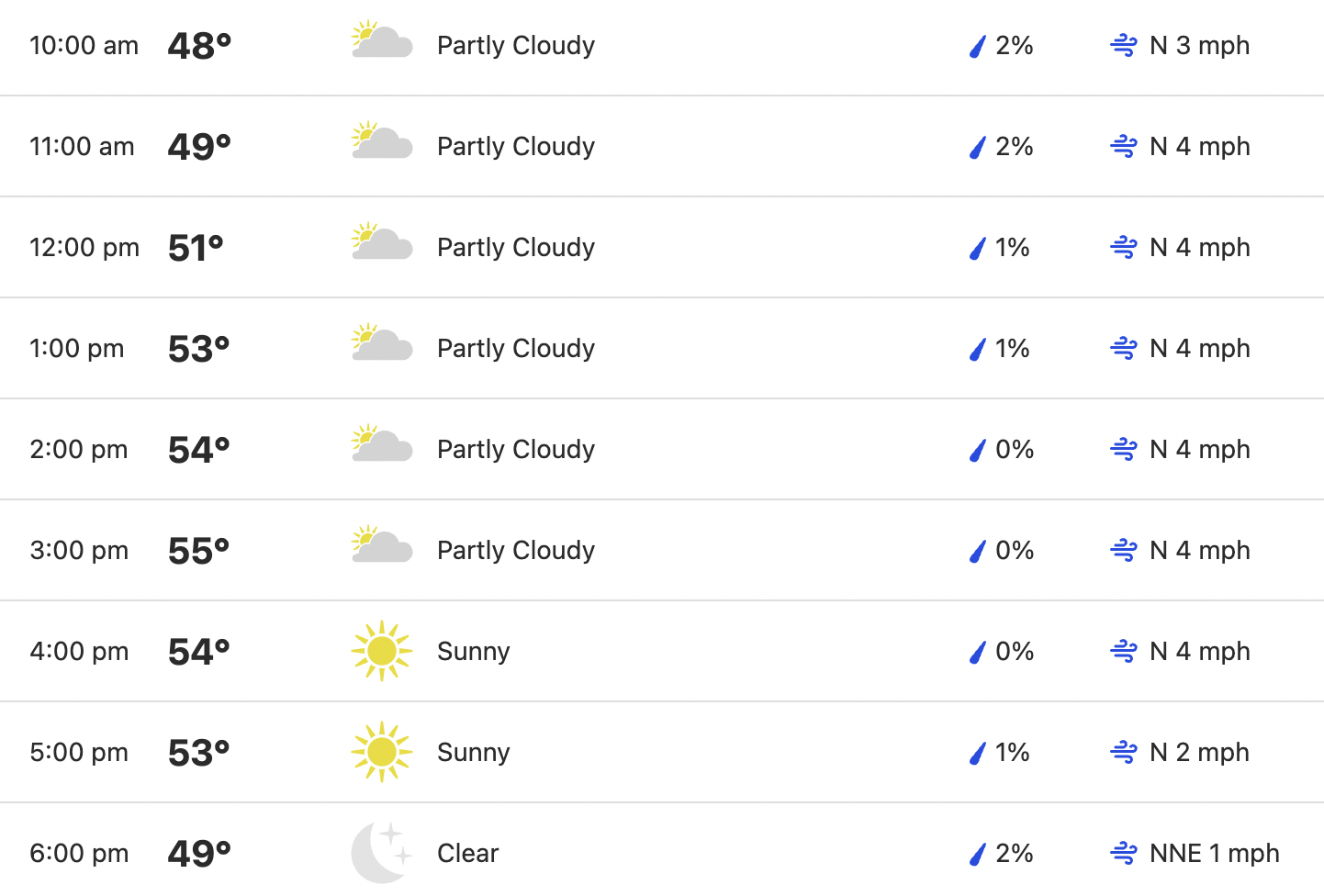Image resolution: width=1324 pixels, height=896 pixels.
Task: Click the partly cloudy icon at 10:00 am
Action: [382, 40]
